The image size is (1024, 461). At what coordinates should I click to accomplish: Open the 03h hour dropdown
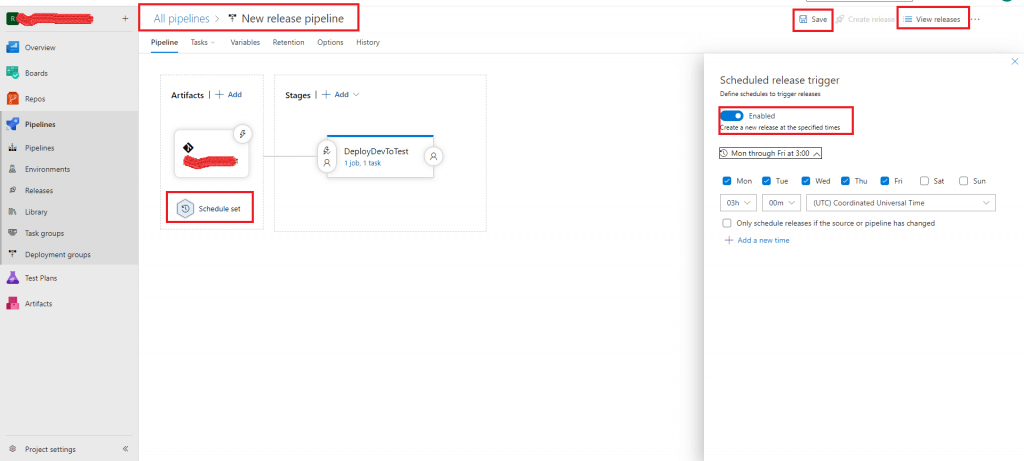738,203
